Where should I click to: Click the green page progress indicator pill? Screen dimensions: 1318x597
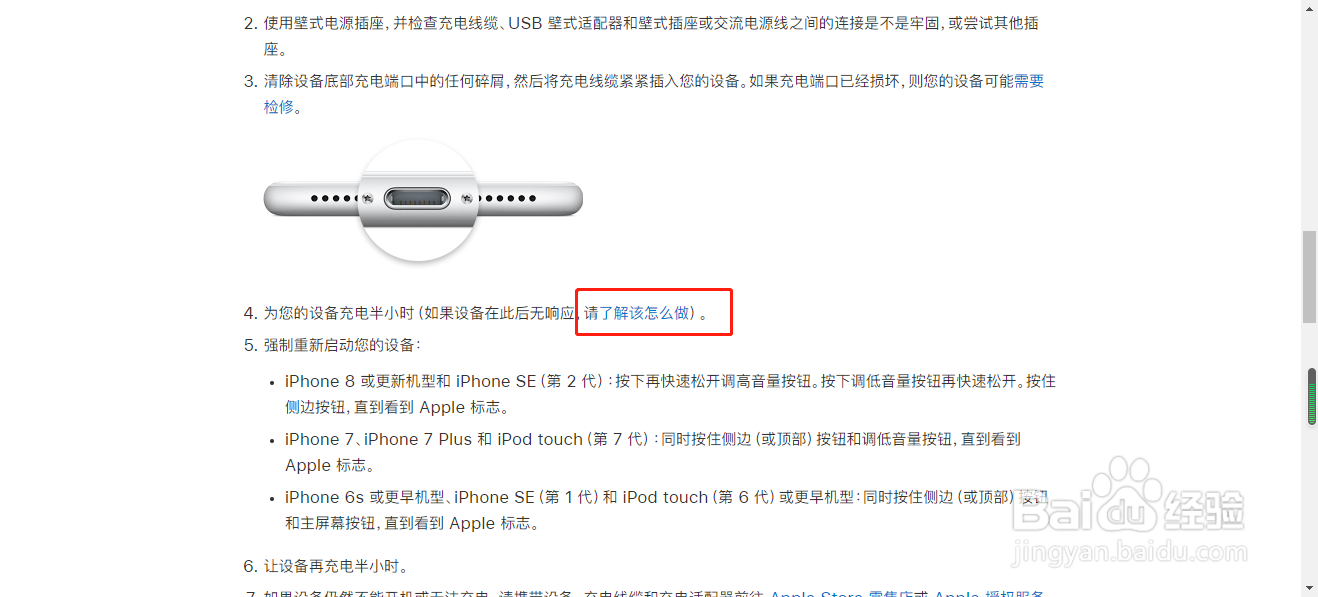(1313, 397)
